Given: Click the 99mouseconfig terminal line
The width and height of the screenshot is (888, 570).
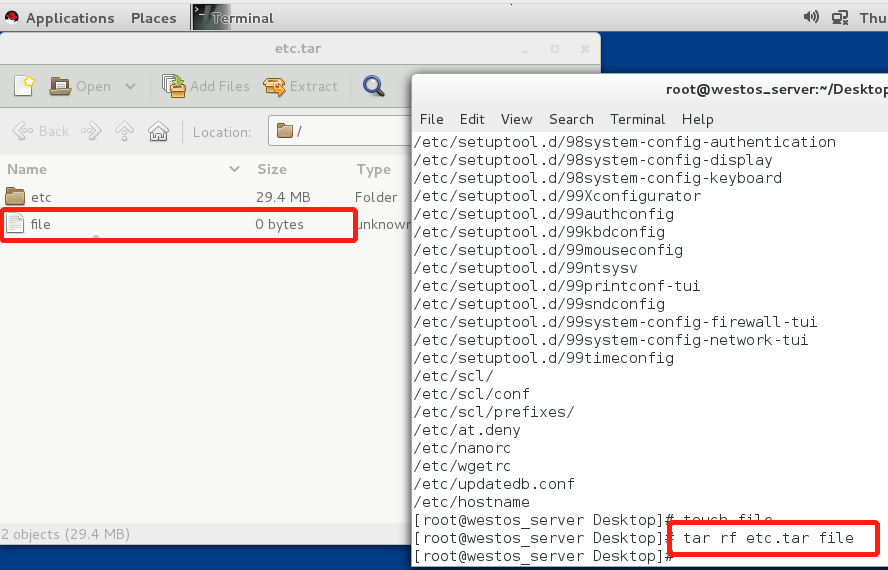Looking at the screenshot, I should coord(548,250).
